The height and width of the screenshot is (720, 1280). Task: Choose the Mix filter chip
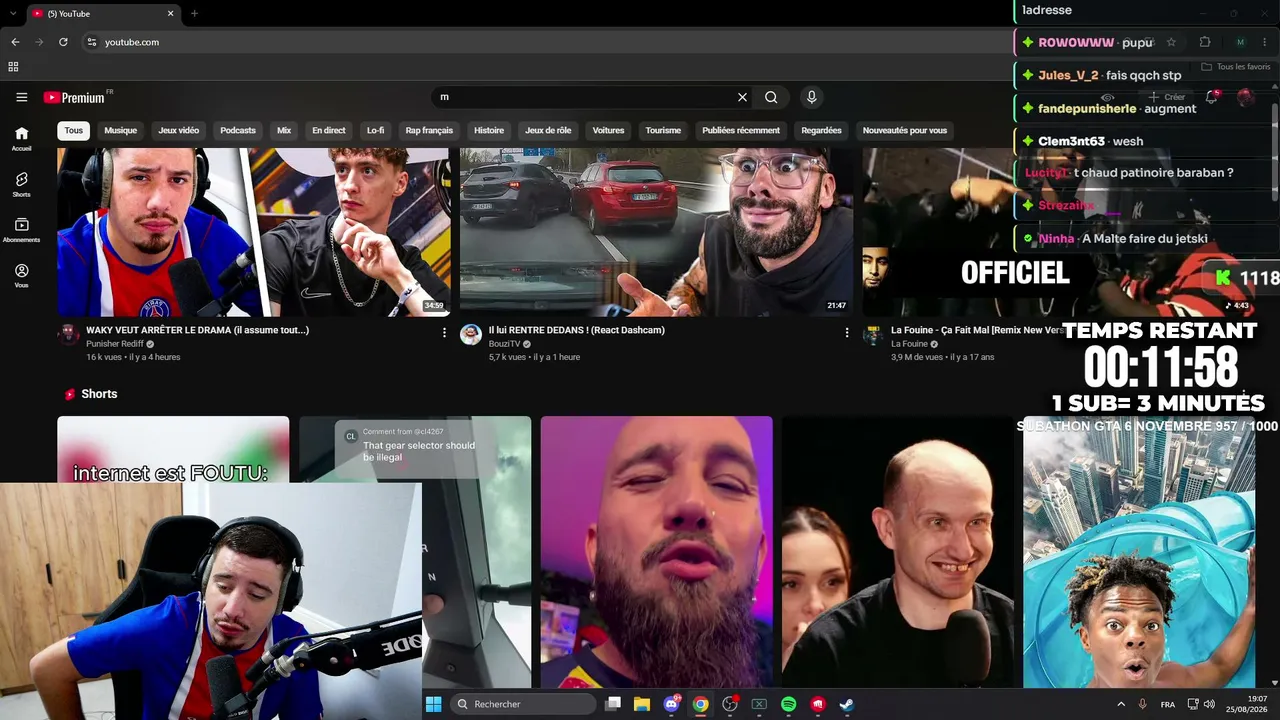[x=284, y=130]
